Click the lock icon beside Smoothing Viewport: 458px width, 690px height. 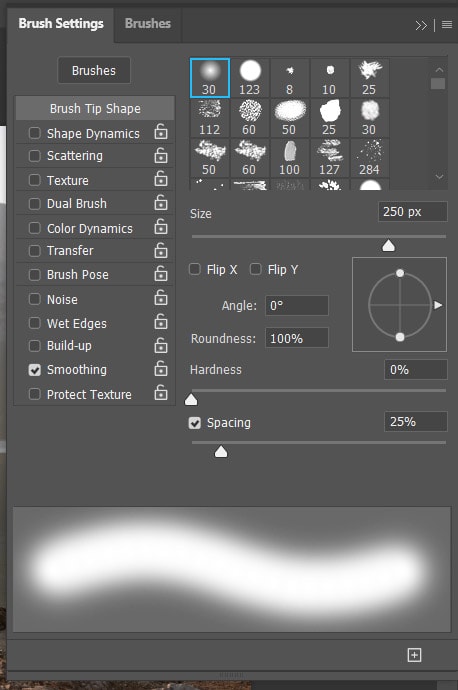[161, 368]
